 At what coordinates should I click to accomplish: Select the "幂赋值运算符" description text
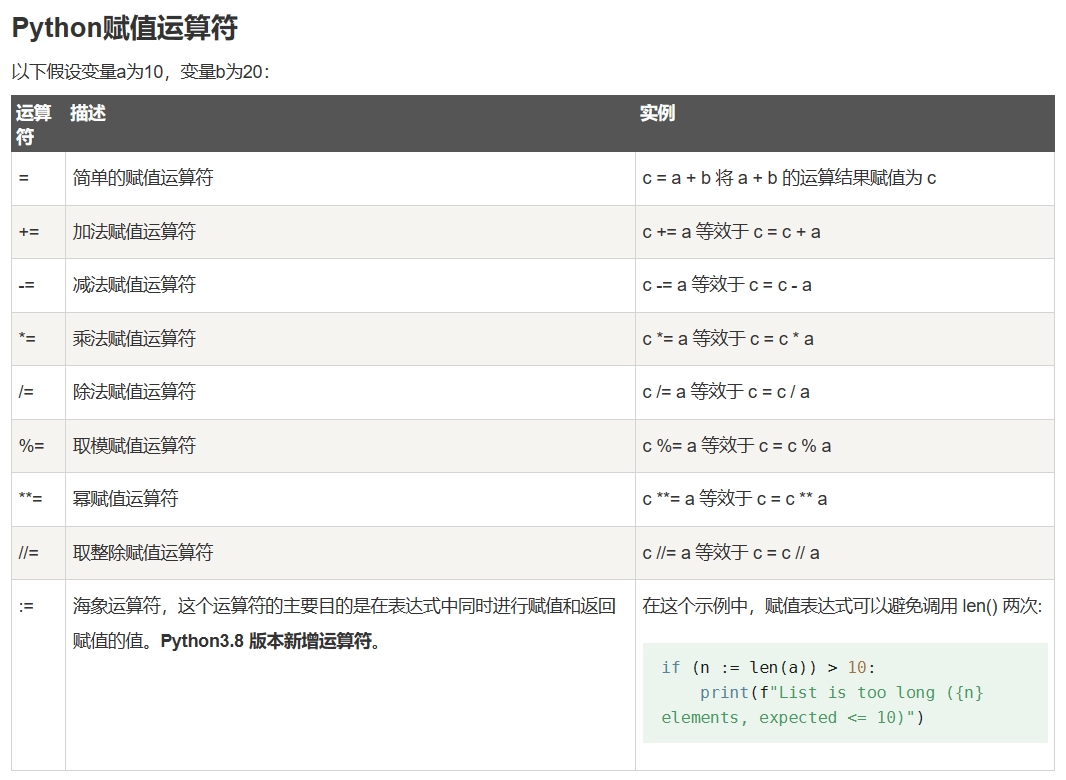[125, 499]
